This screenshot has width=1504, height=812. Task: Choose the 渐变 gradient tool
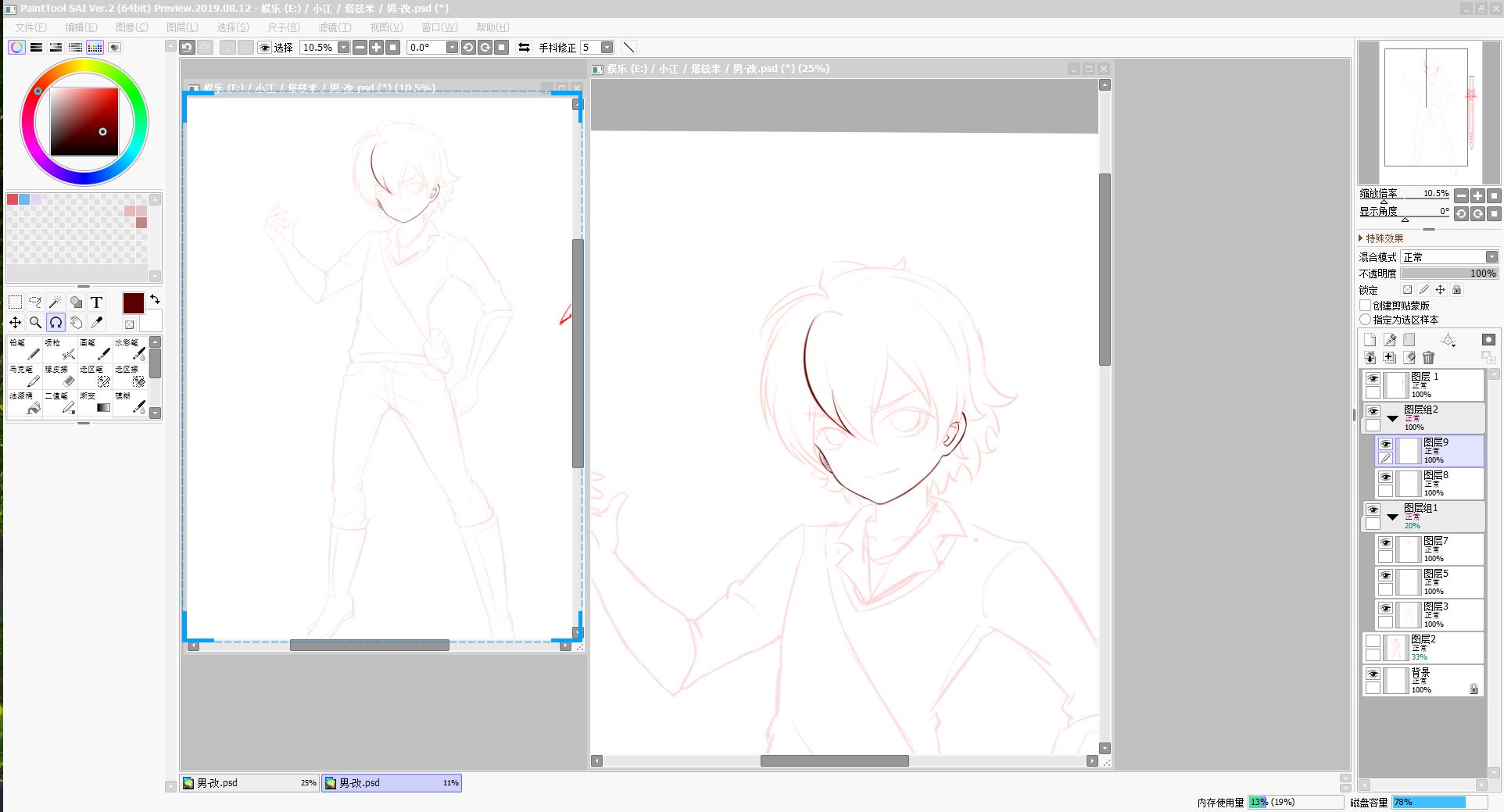tap(95, 402)
